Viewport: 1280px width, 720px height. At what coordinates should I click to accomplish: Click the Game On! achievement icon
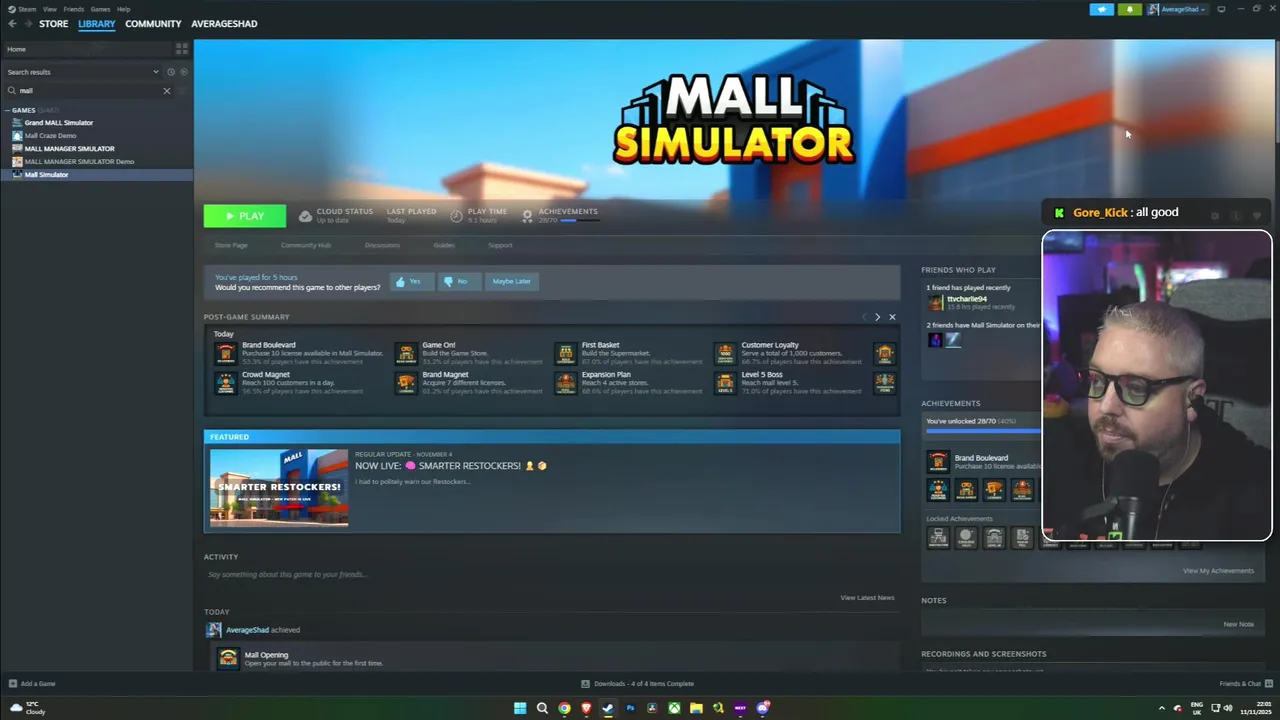pos(406,353)
